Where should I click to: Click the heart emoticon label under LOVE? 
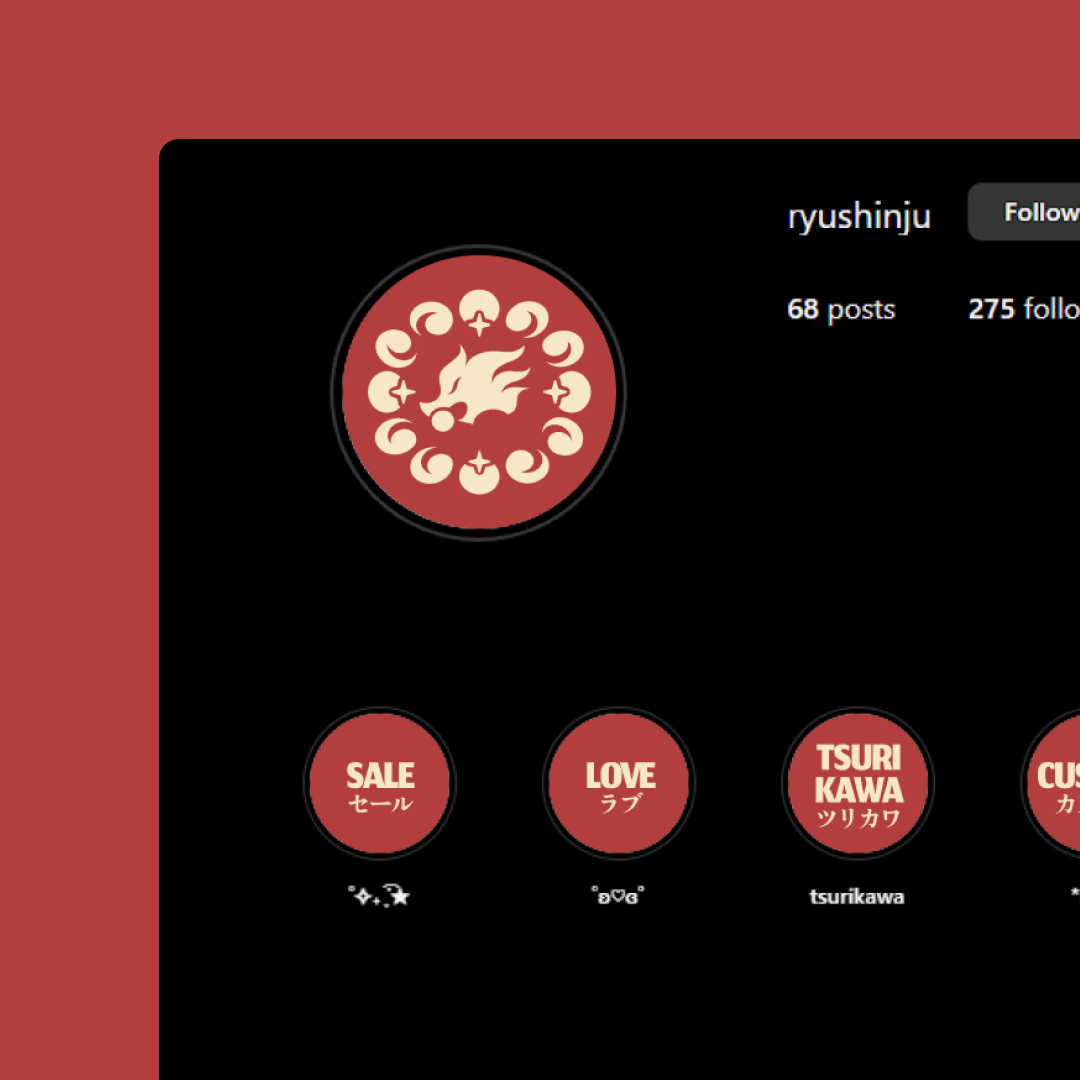[619, 895]
